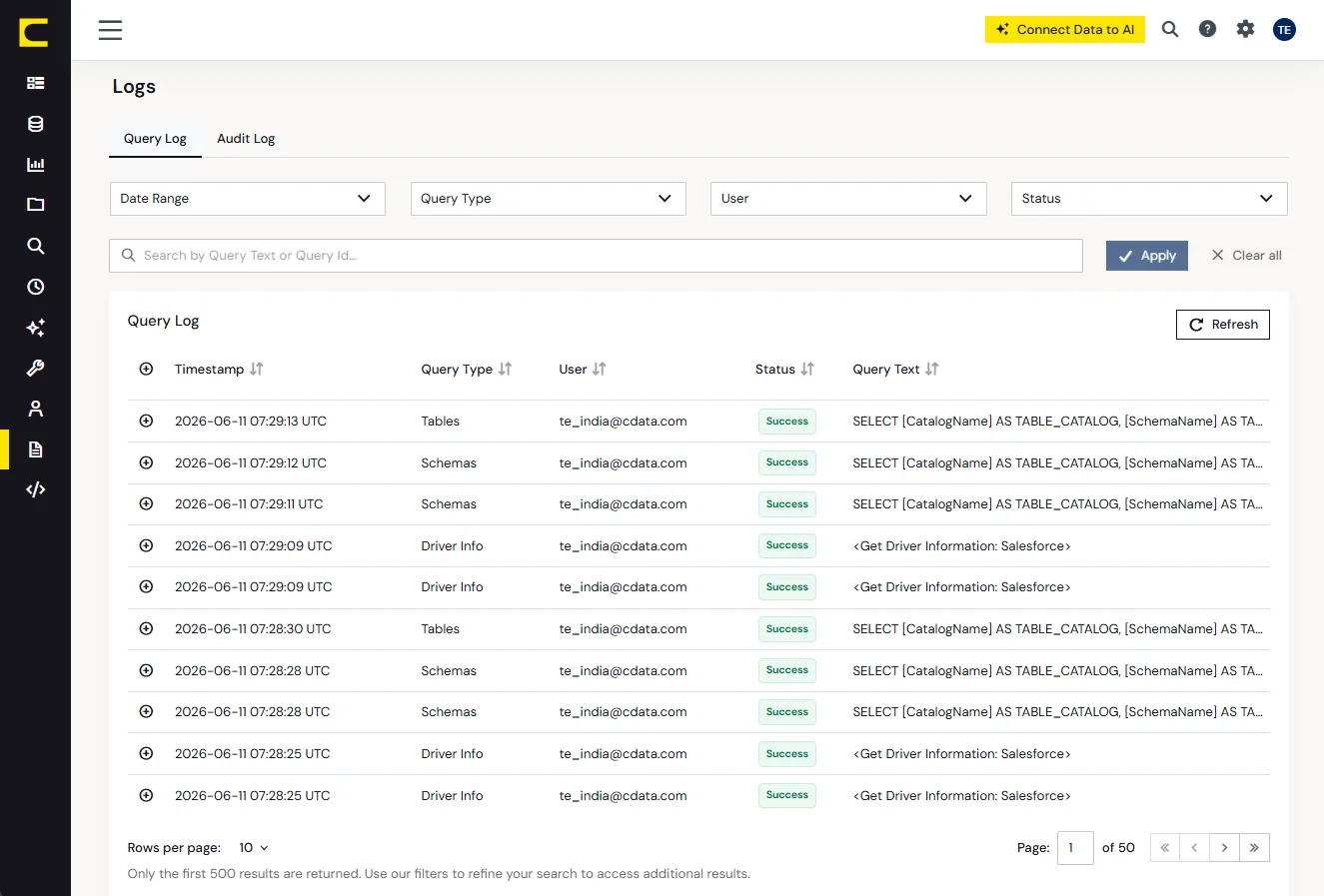Click the sparkle AI sidebar icon
The height and width of the screenshot is (896, 1324).
coord(35,328)
